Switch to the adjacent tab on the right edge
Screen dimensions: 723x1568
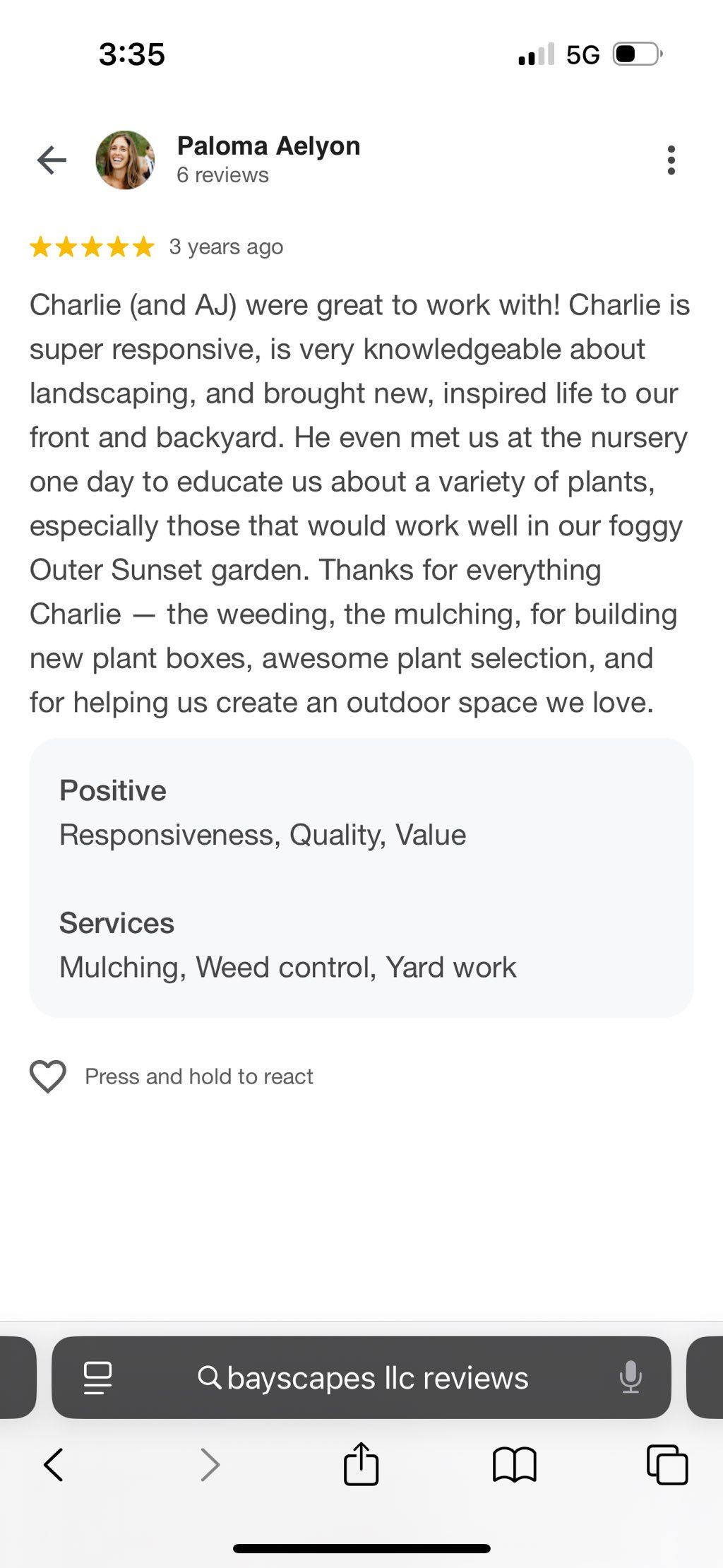pos(705,1377)
